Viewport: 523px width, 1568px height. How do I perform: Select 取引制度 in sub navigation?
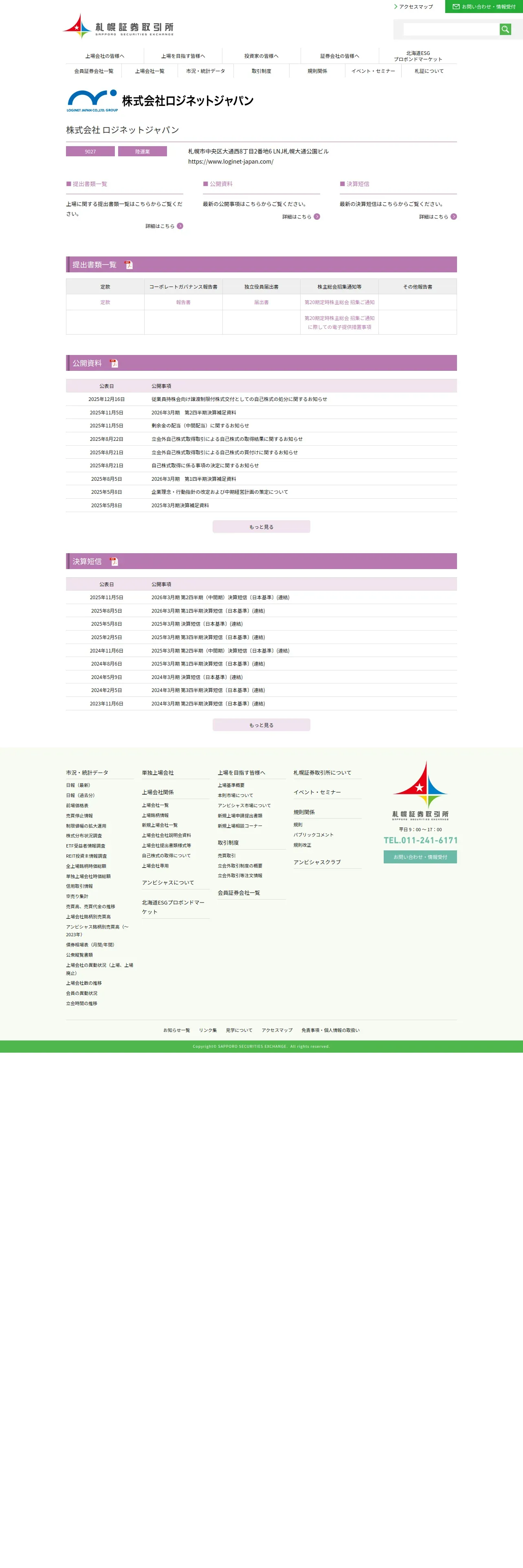[261, 71]
